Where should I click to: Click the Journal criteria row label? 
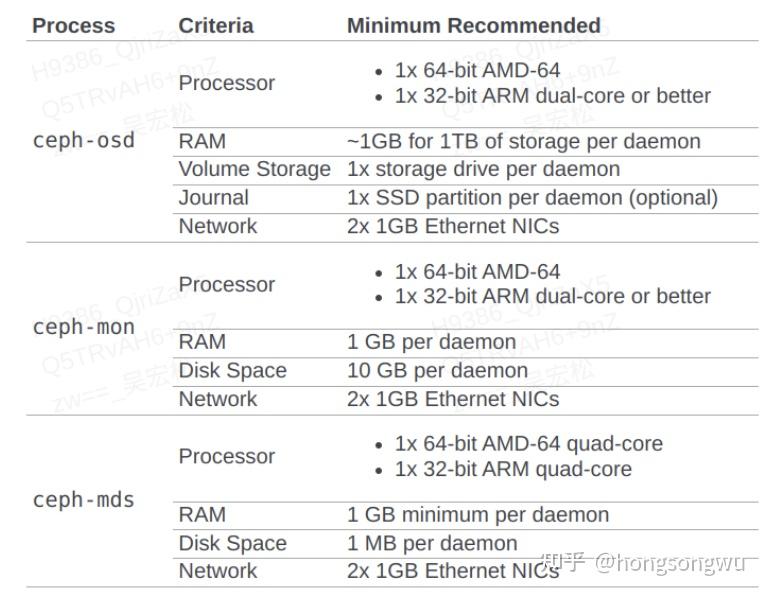click(213, 197)
